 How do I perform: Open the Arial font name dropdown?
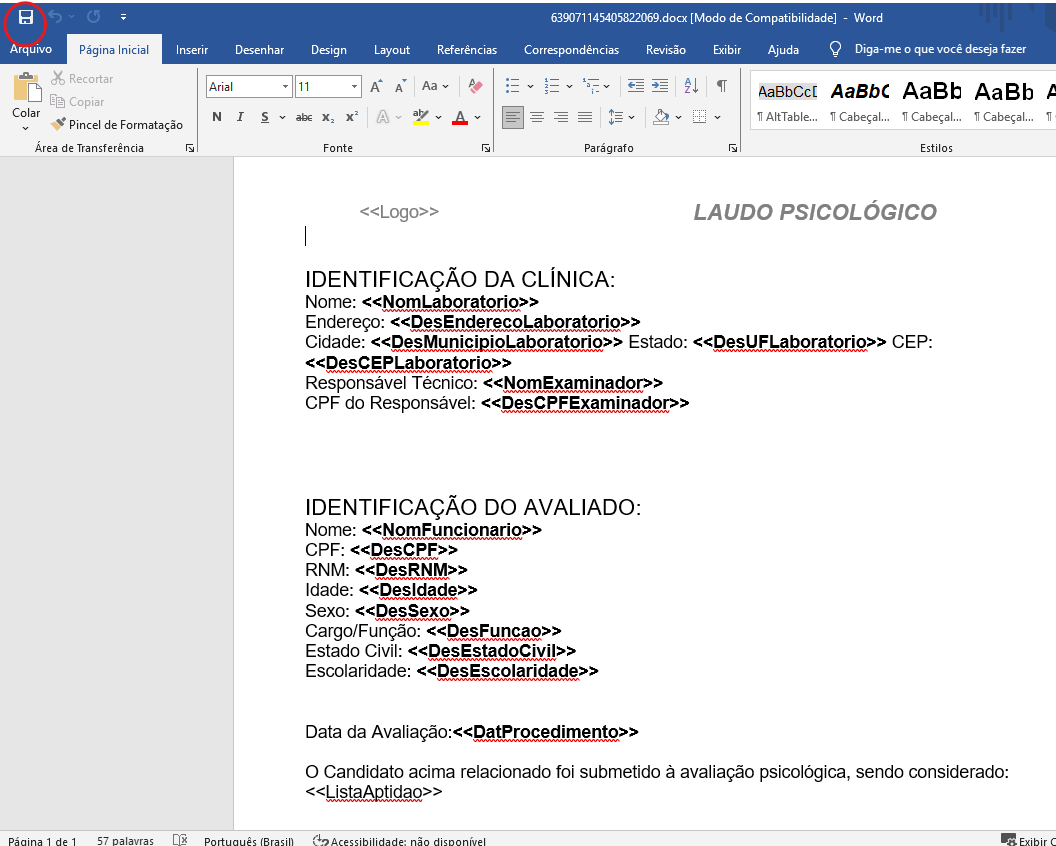[x=285, y=87]
